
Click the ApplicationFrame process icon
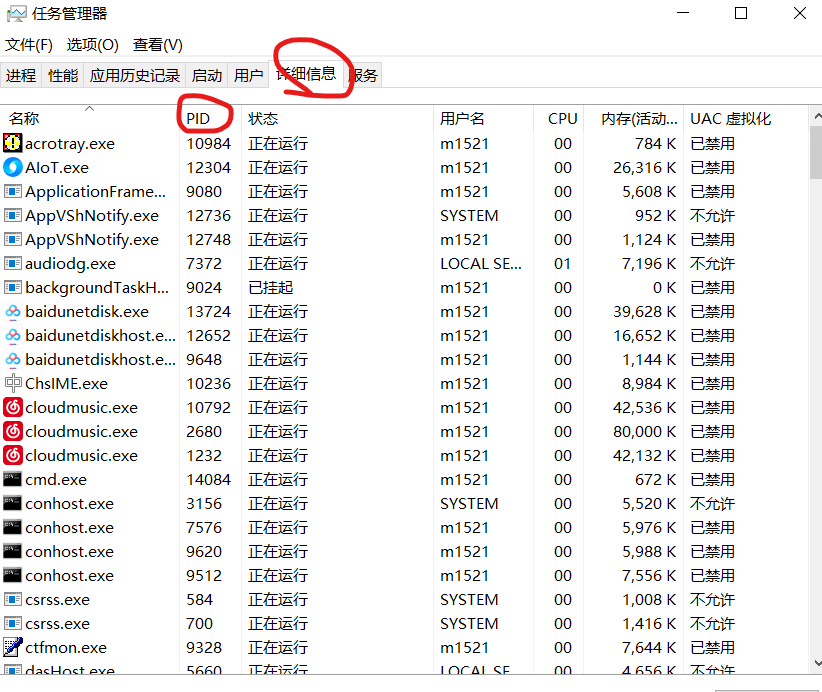(x=13, y=191)
